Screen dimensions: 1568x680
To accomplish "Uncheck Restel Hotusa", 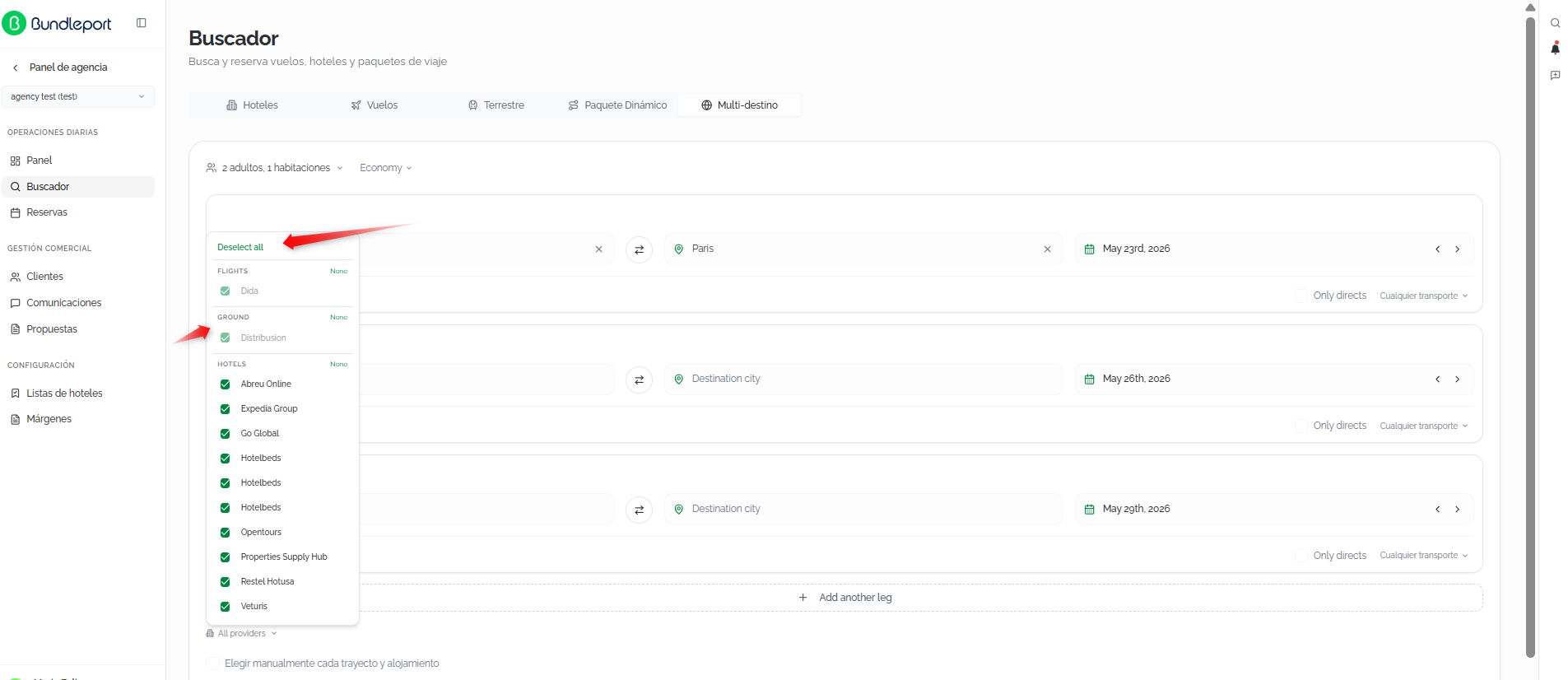I will [225, 582].
